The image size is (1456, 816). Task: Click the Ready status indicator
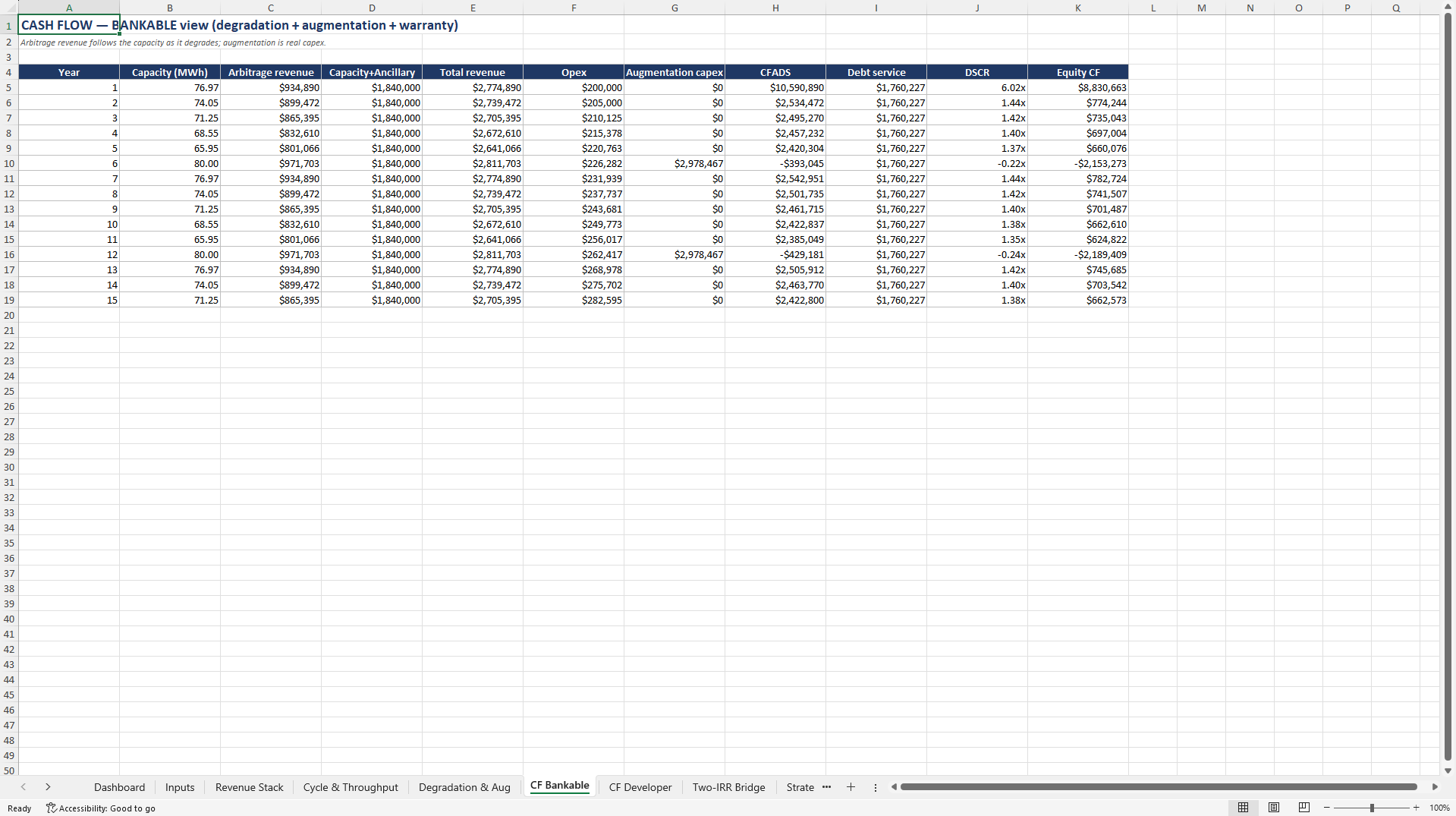tap(20, 808)
